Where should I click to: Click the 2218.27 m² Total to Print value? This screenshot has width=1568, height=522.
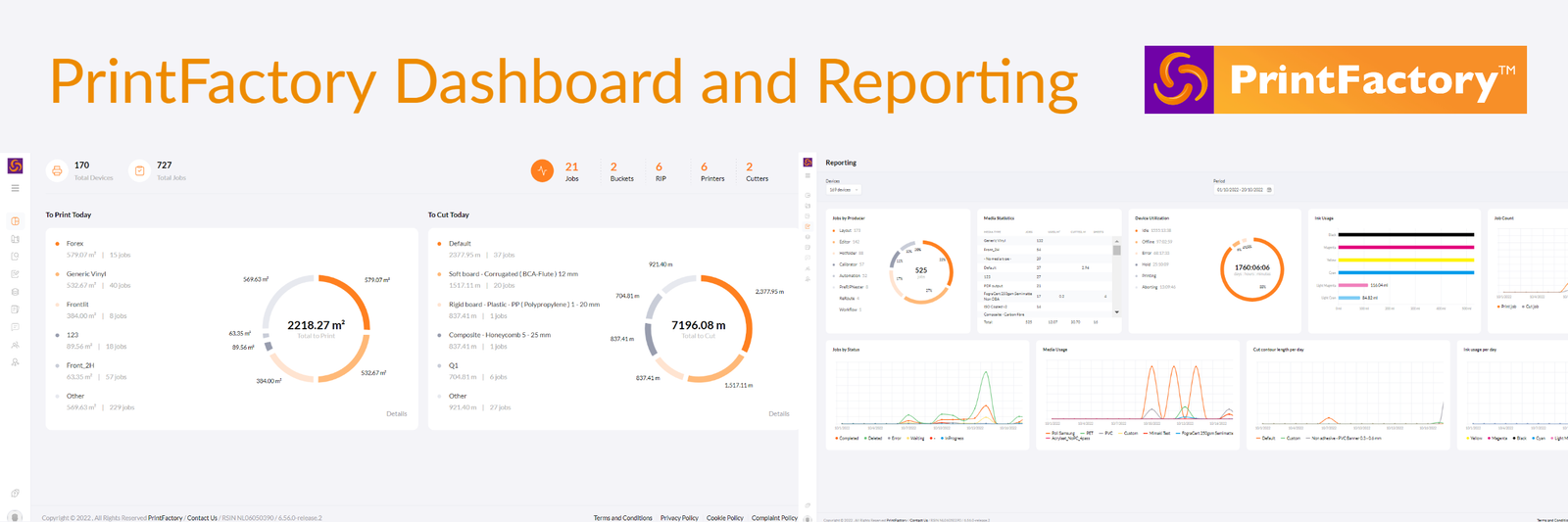pos(316,325)
